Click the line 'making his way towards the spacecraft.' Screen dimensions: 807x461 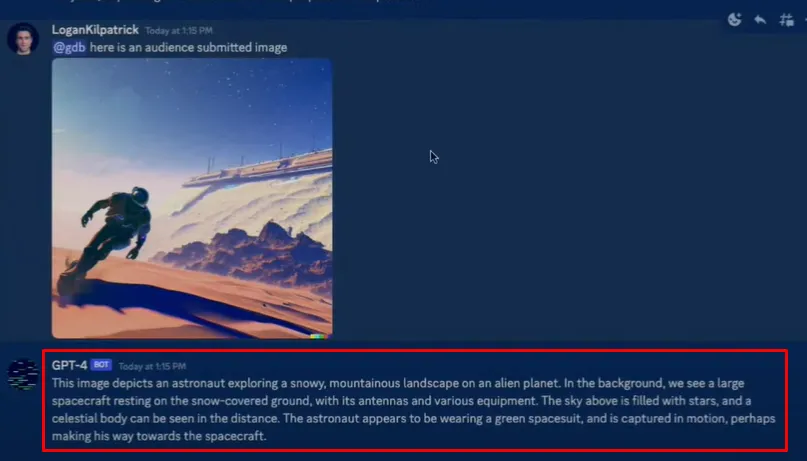[x=159, y=436]
